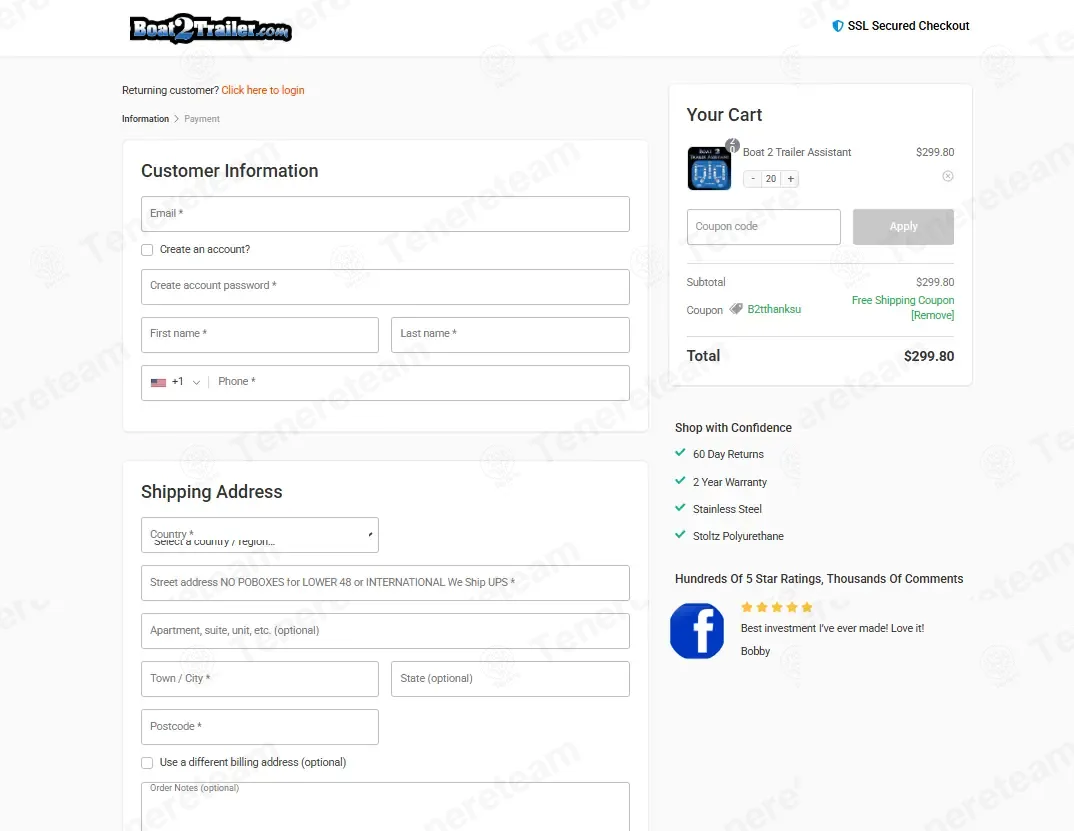
Task: Remove item using the circled X icon
Action: pos(948,176)
